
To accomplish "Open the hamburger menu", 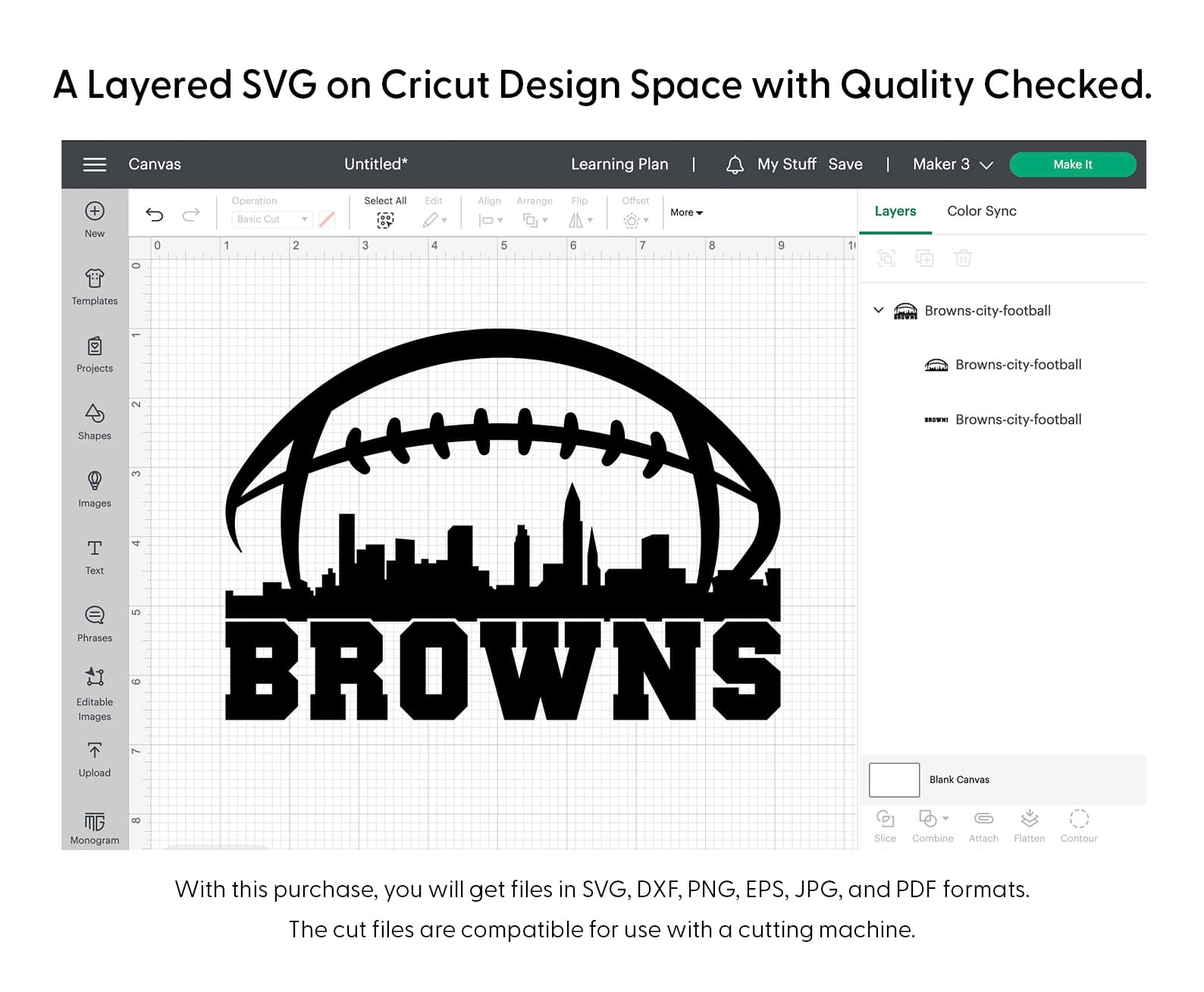I will pos(94,165).
